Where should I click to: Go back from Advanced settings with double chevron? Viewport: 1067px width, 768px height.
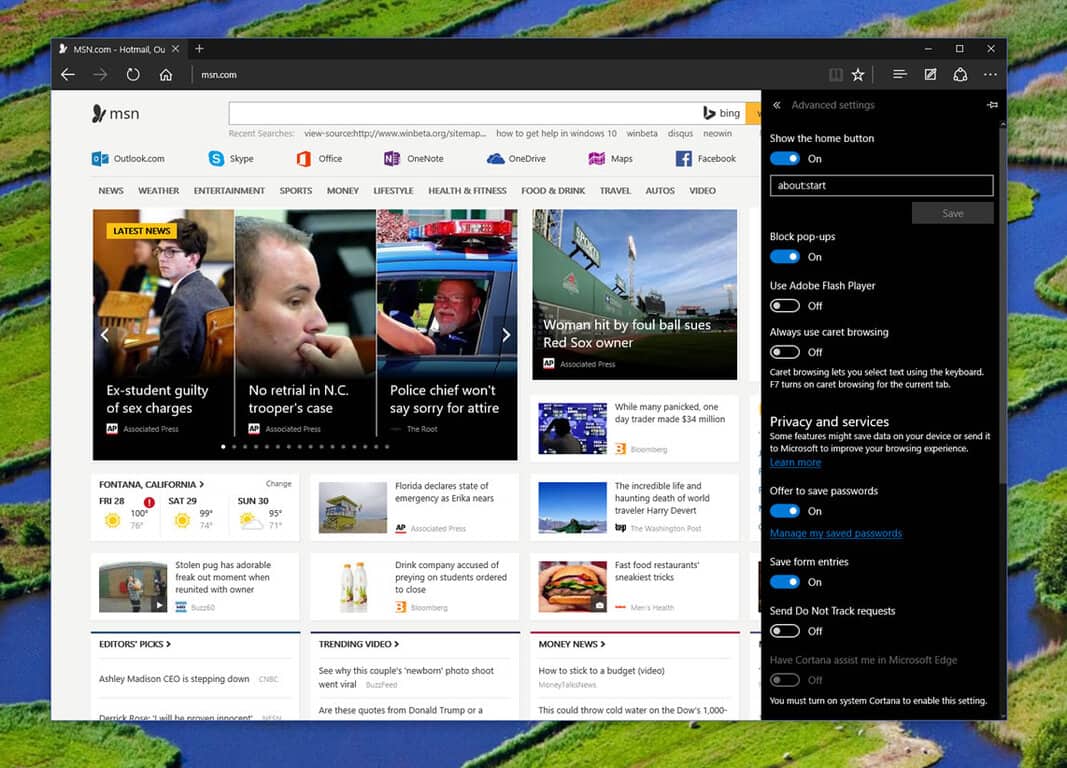776,105
